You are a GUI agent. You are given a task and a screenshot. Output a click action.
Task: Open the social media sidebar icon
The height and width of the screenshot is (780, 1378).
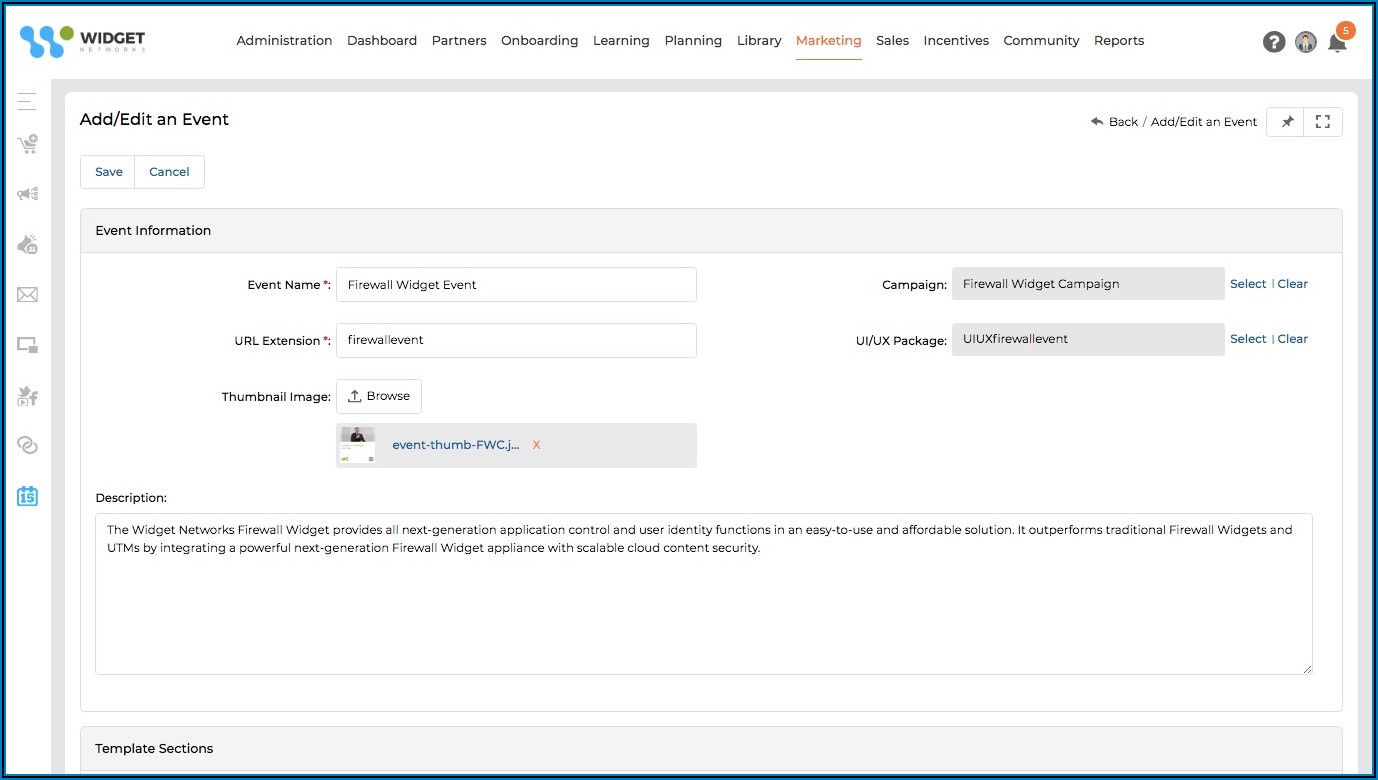27,396
